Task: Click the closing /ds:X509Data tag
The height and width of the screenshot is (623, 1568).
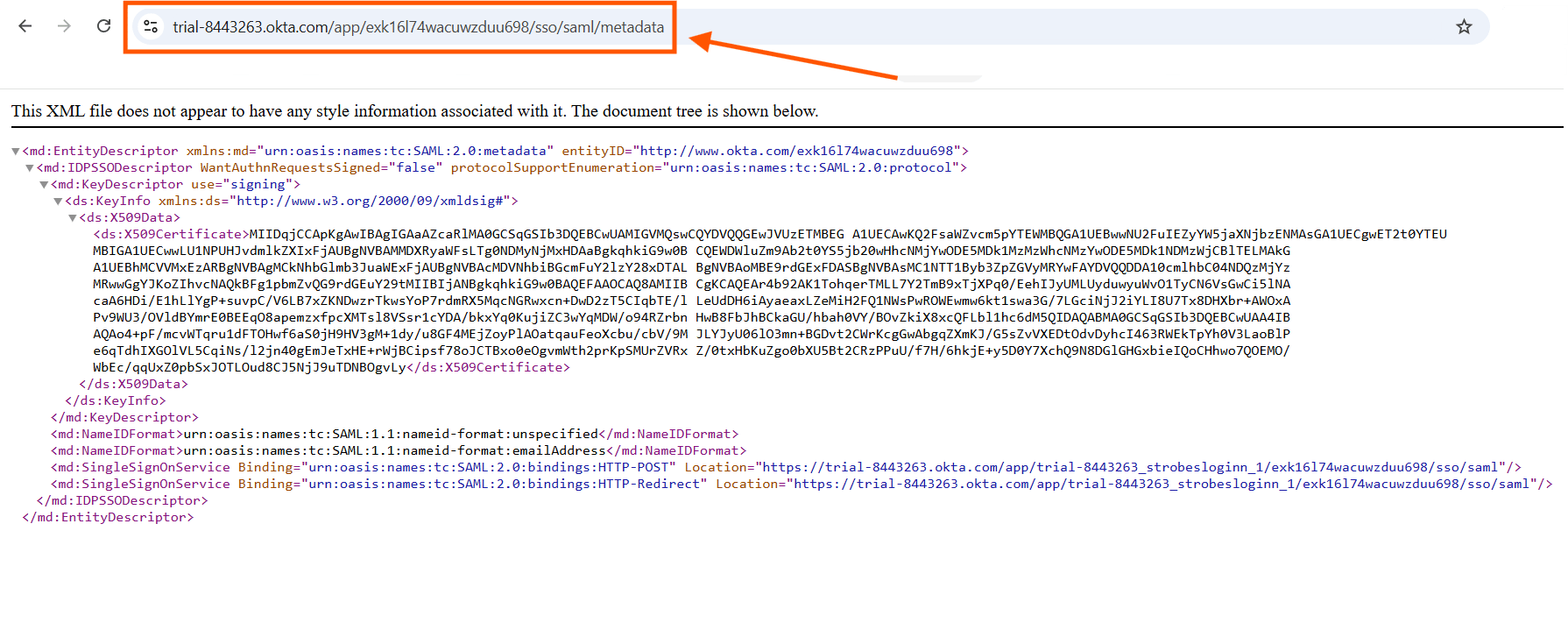Action: click(x=133, y=384)
